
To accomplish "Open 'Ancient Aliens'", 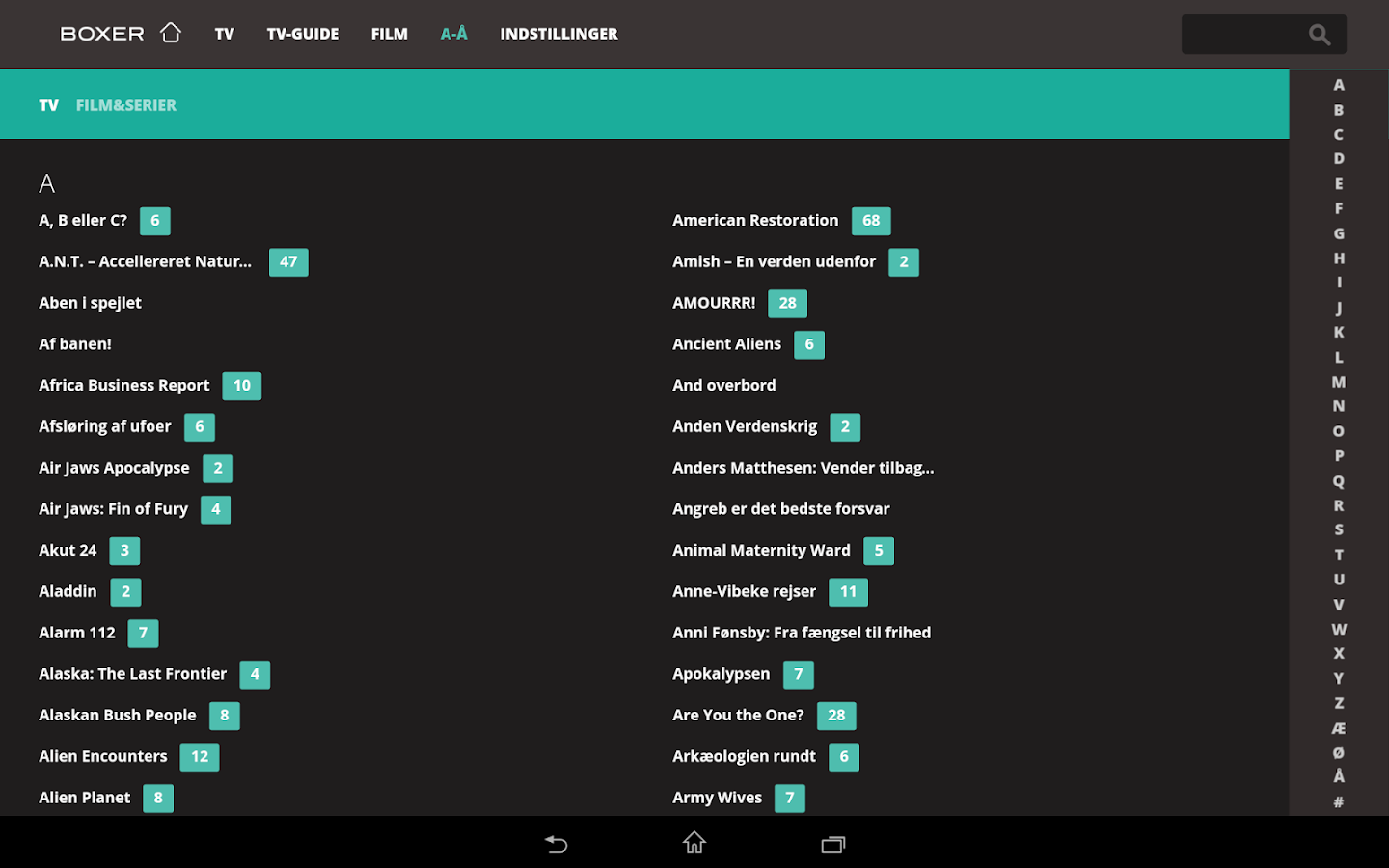I will (727, 344).
